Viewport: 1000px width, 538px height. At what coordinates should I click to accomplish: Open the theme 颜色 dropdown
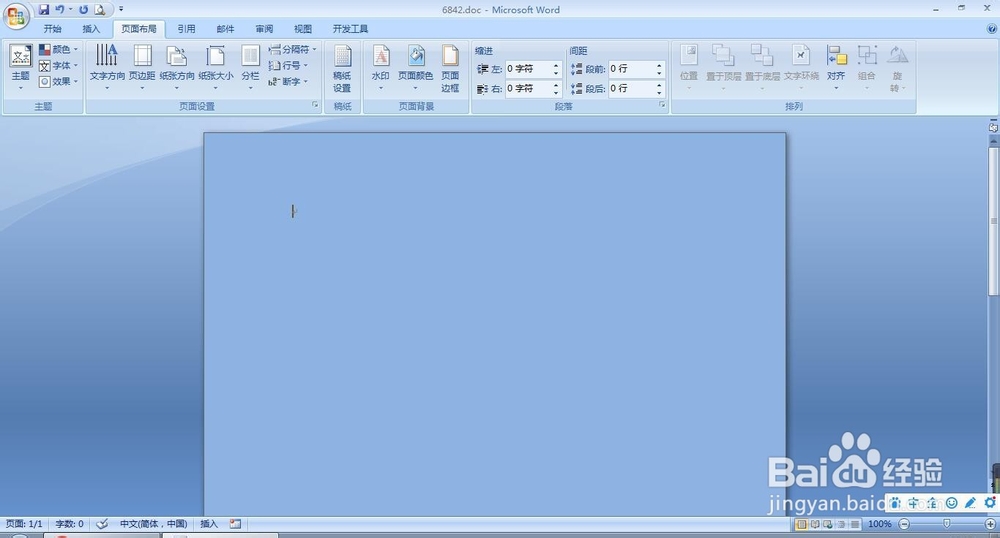(x=58, y=49)
